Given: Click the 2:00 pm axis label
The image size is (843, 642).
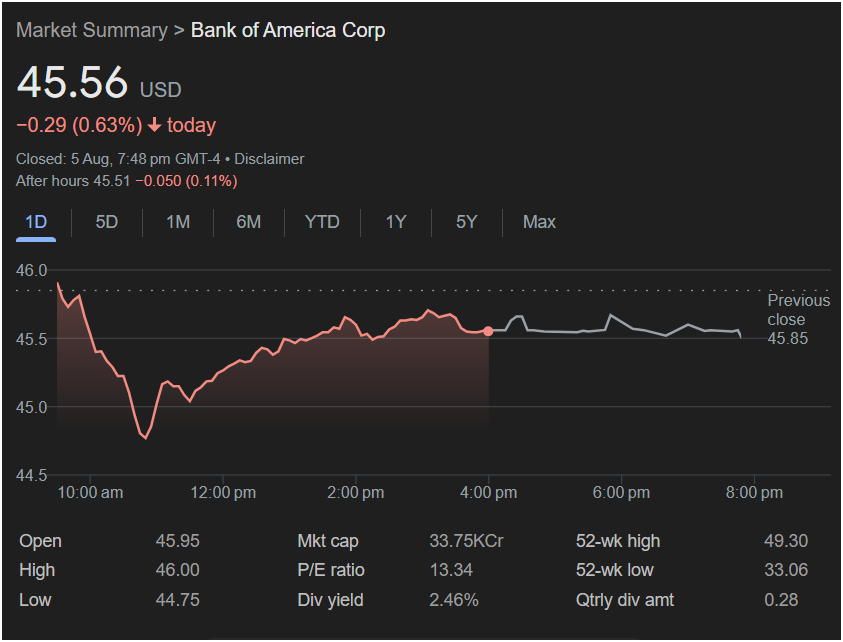Looking at the screenshot, I should [356, 493].
